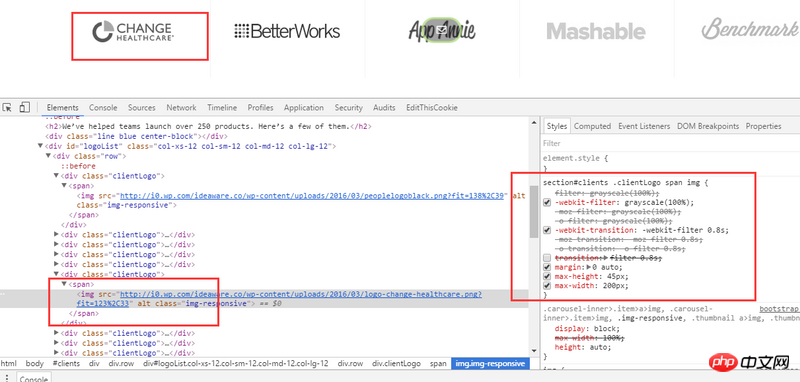Expand the transition shorthand triangle
800x382 pixels.
pos(606,258)
